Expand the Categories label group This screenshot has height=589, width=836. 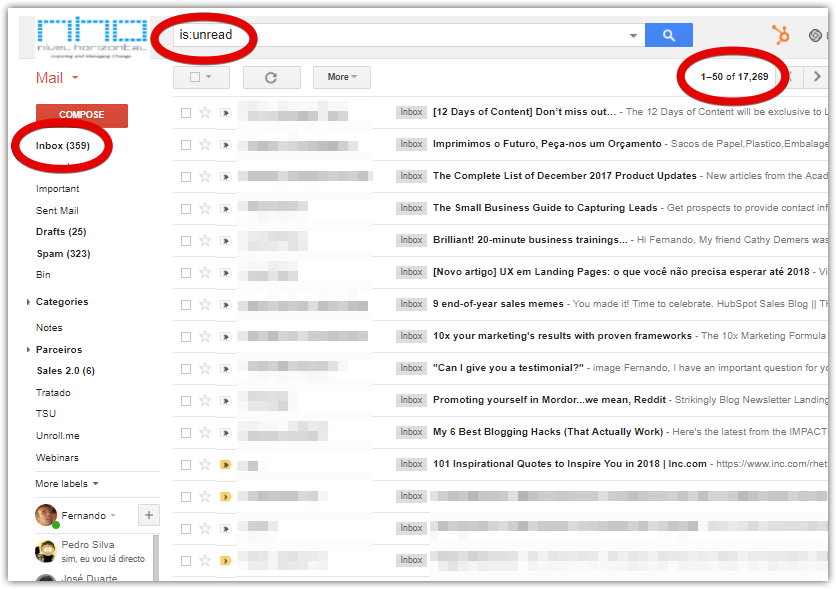pyautogui.click(x=28, y=302)
